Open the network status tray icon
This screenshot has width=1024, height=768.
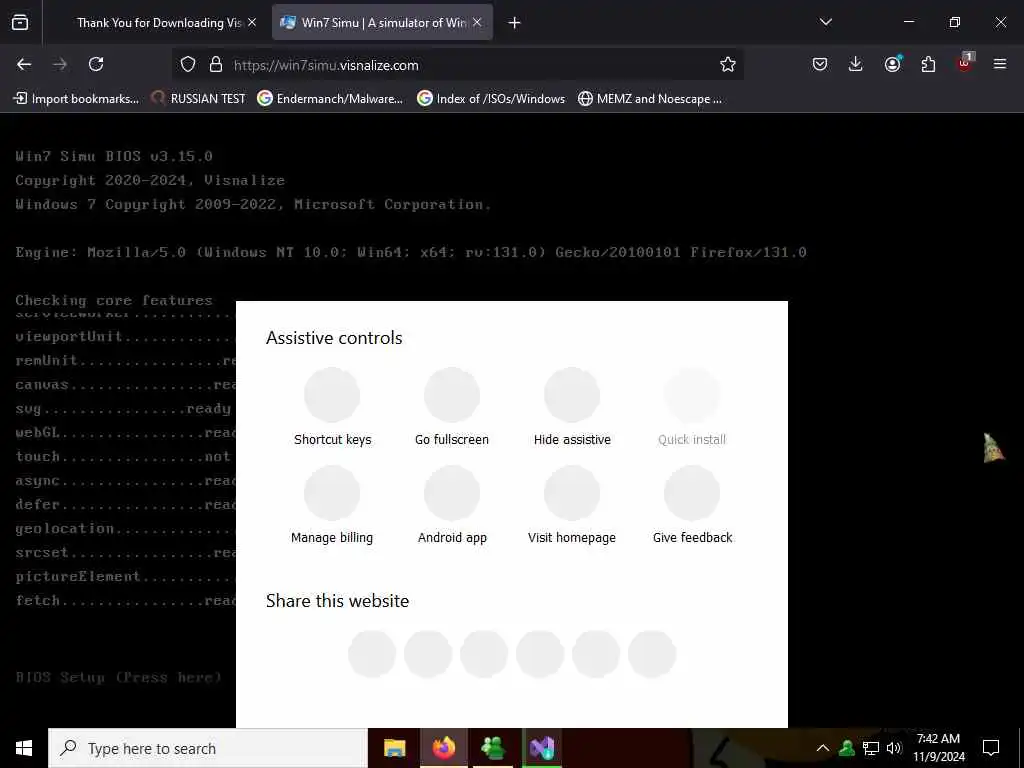[871, 748]
